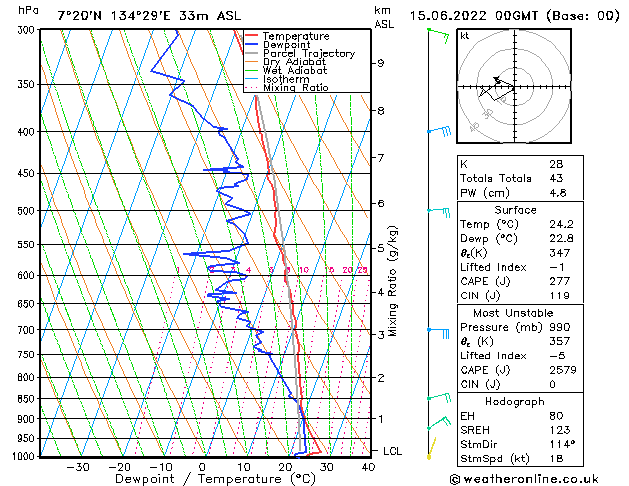Click the 'kt' unit label in hodograph
The image size is (629, 486).
coord(465,36)
